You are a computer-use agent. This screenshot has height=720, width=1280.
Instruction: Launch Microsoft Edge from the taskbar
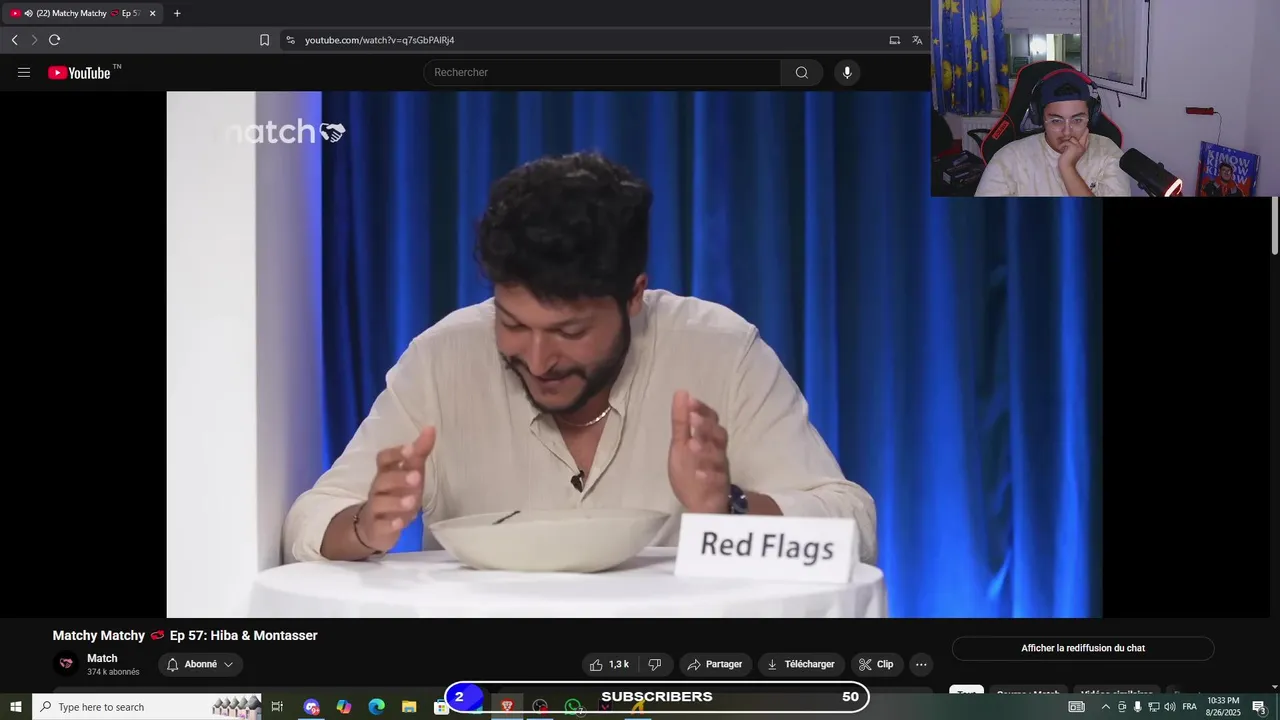(x=376, y=707)
